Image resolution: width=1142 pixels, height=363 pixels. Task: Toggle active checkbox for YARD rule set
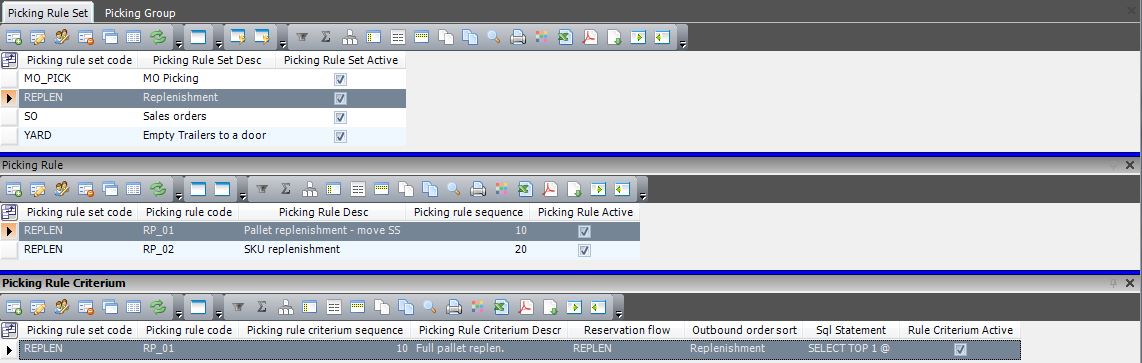(x=340, y=136)
